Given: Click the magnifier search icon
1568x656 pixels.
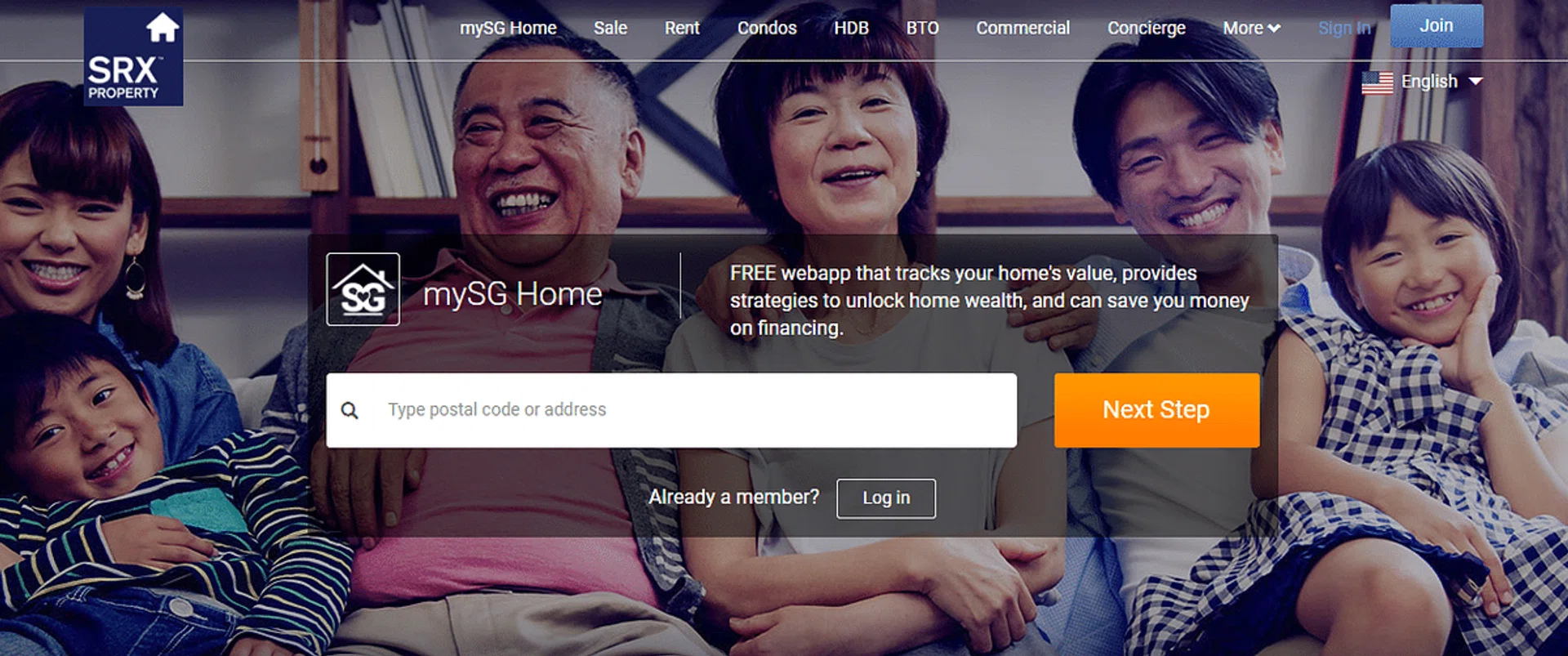Looking at the screenshot, I should pyautogui.click(x=350, y=410).
